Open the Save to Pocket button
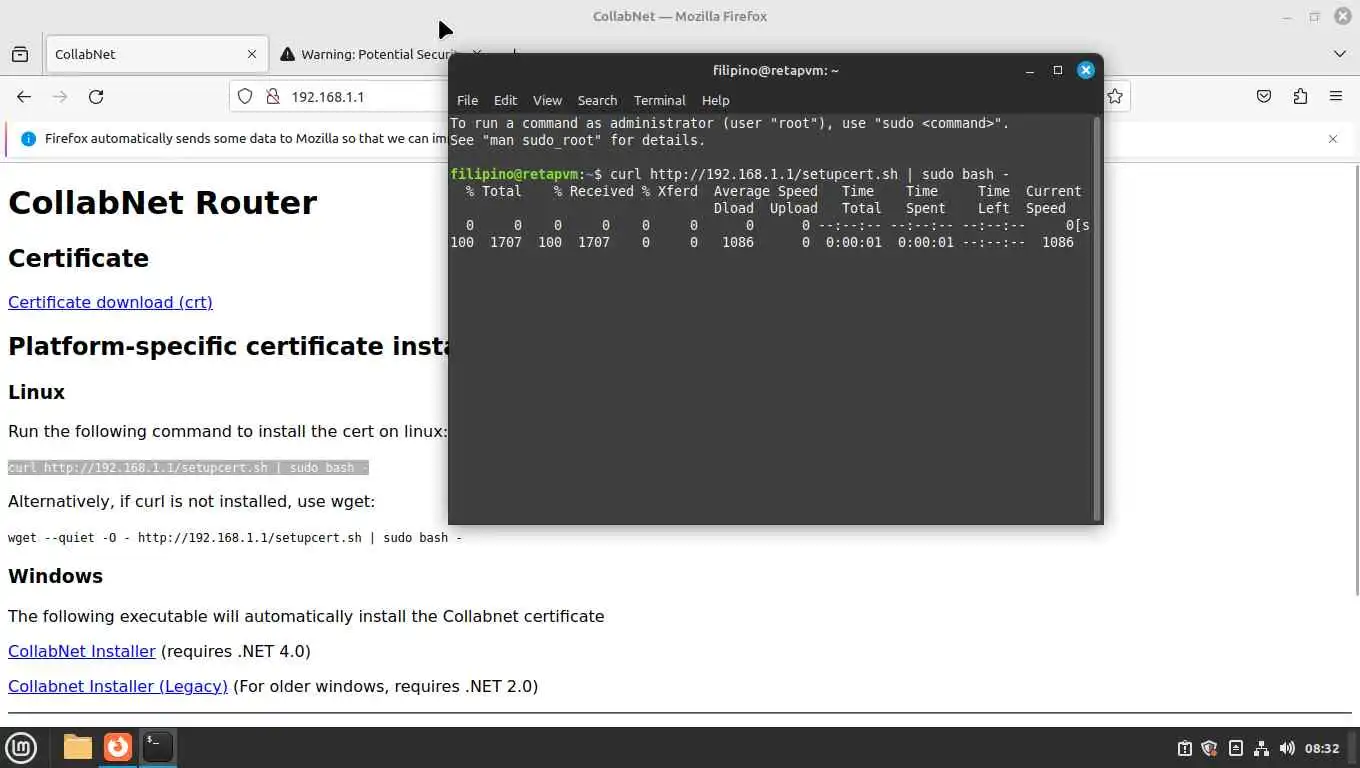 point(1264,97)
